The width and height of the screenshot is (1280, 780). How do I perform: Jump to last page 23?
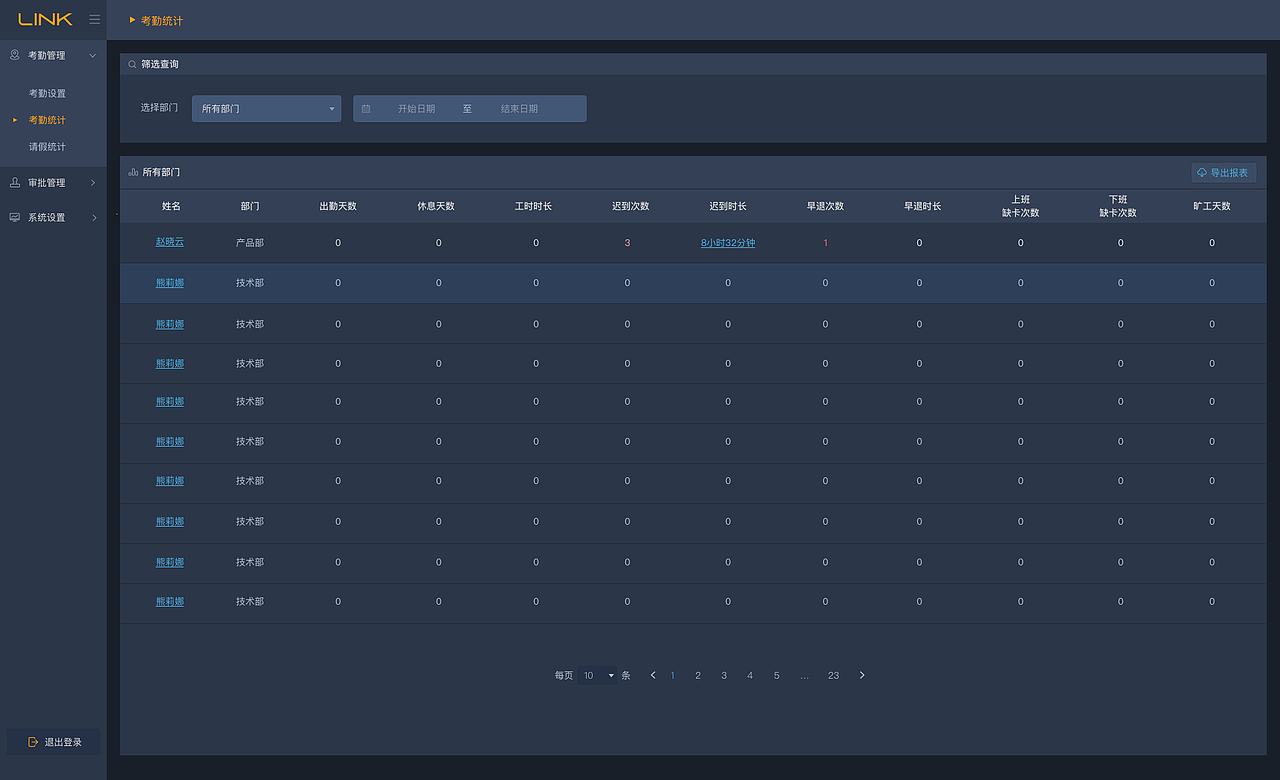tap(833, 676)
